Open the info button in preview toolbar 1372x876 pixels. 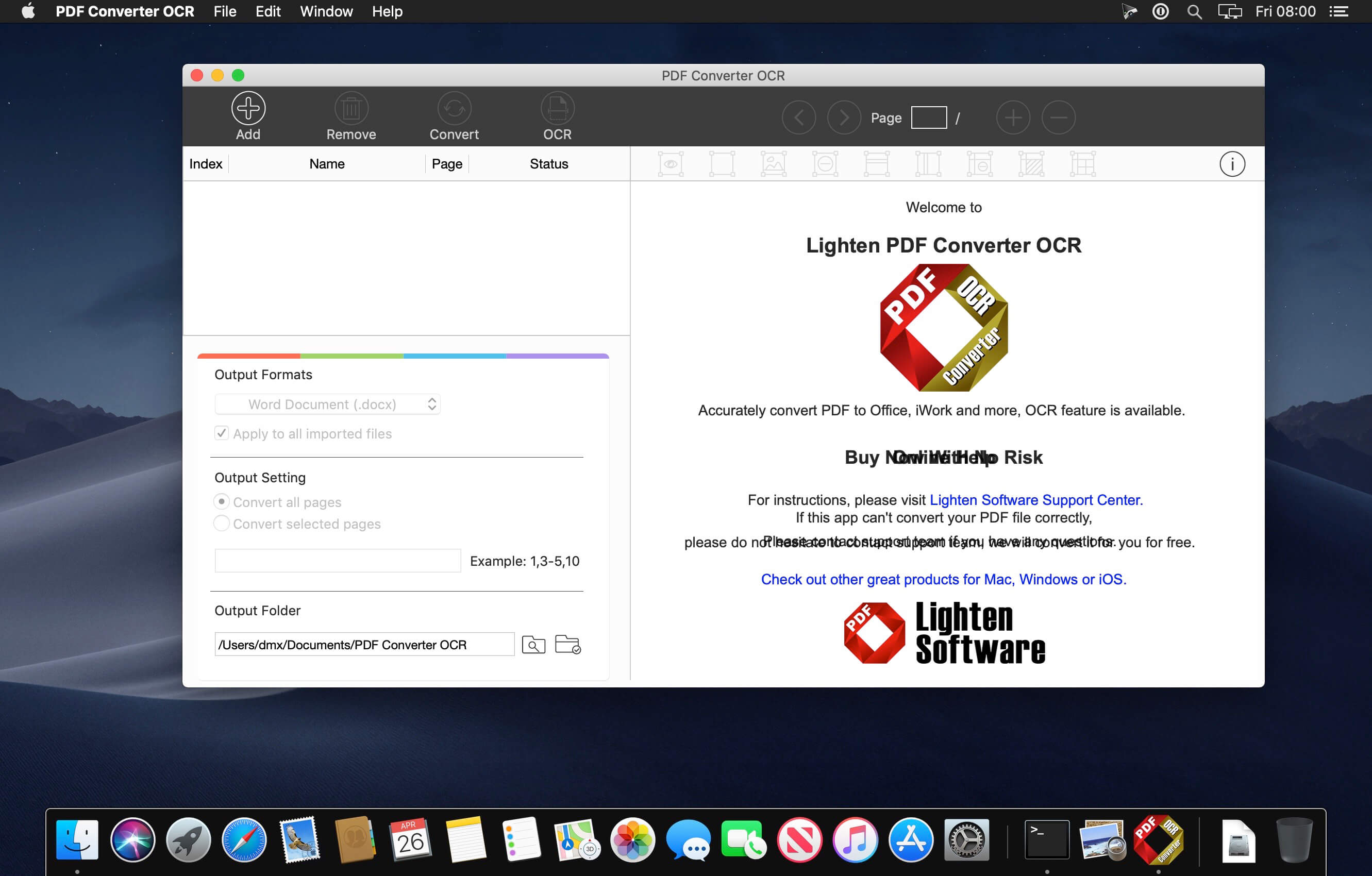point(1231,164)
